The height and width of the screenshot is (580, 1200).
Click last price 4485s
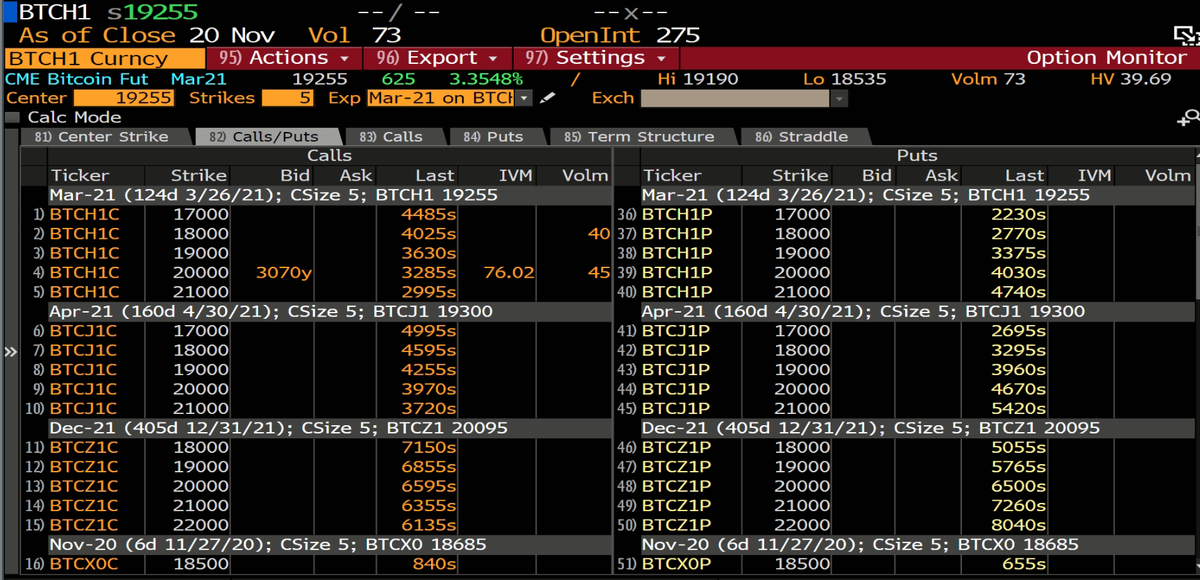tap(429, 214)
